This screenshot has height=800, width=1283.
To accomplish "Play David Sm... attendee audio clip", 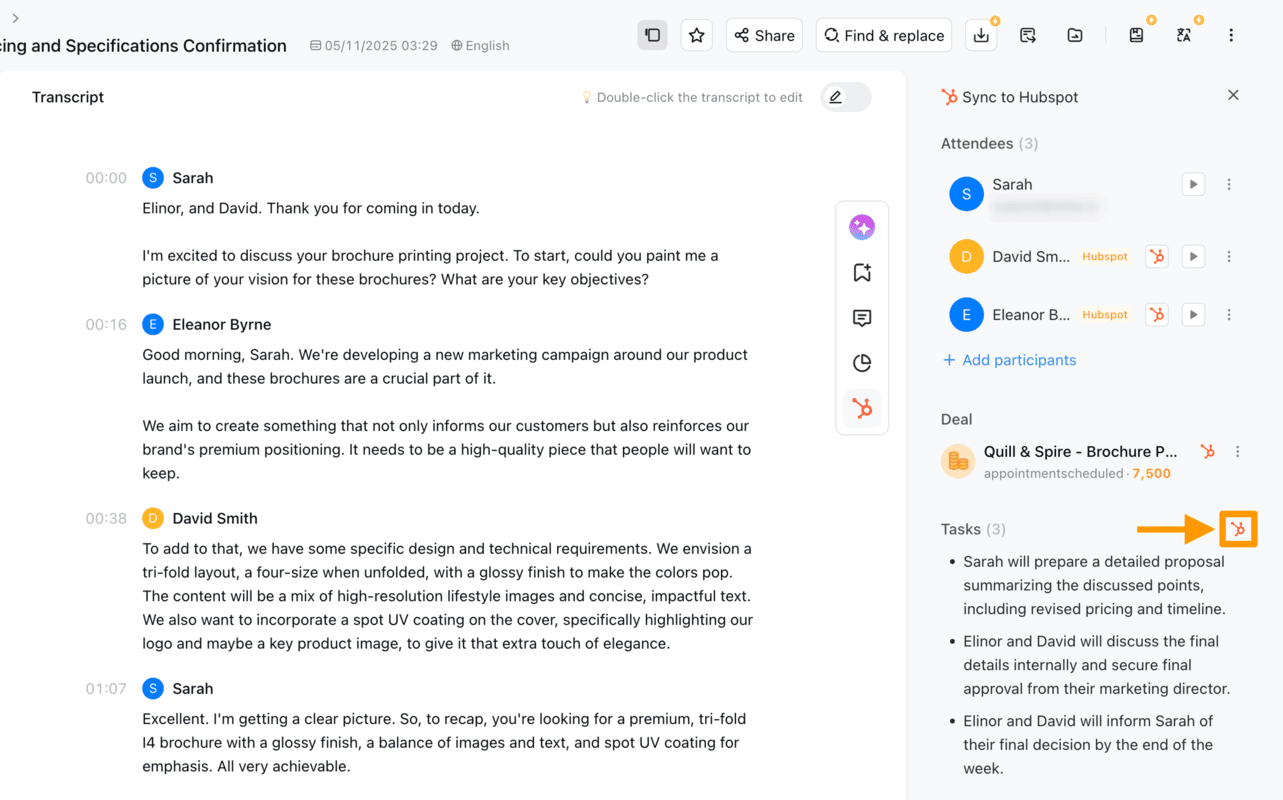I will click(x=1193, y=256).
